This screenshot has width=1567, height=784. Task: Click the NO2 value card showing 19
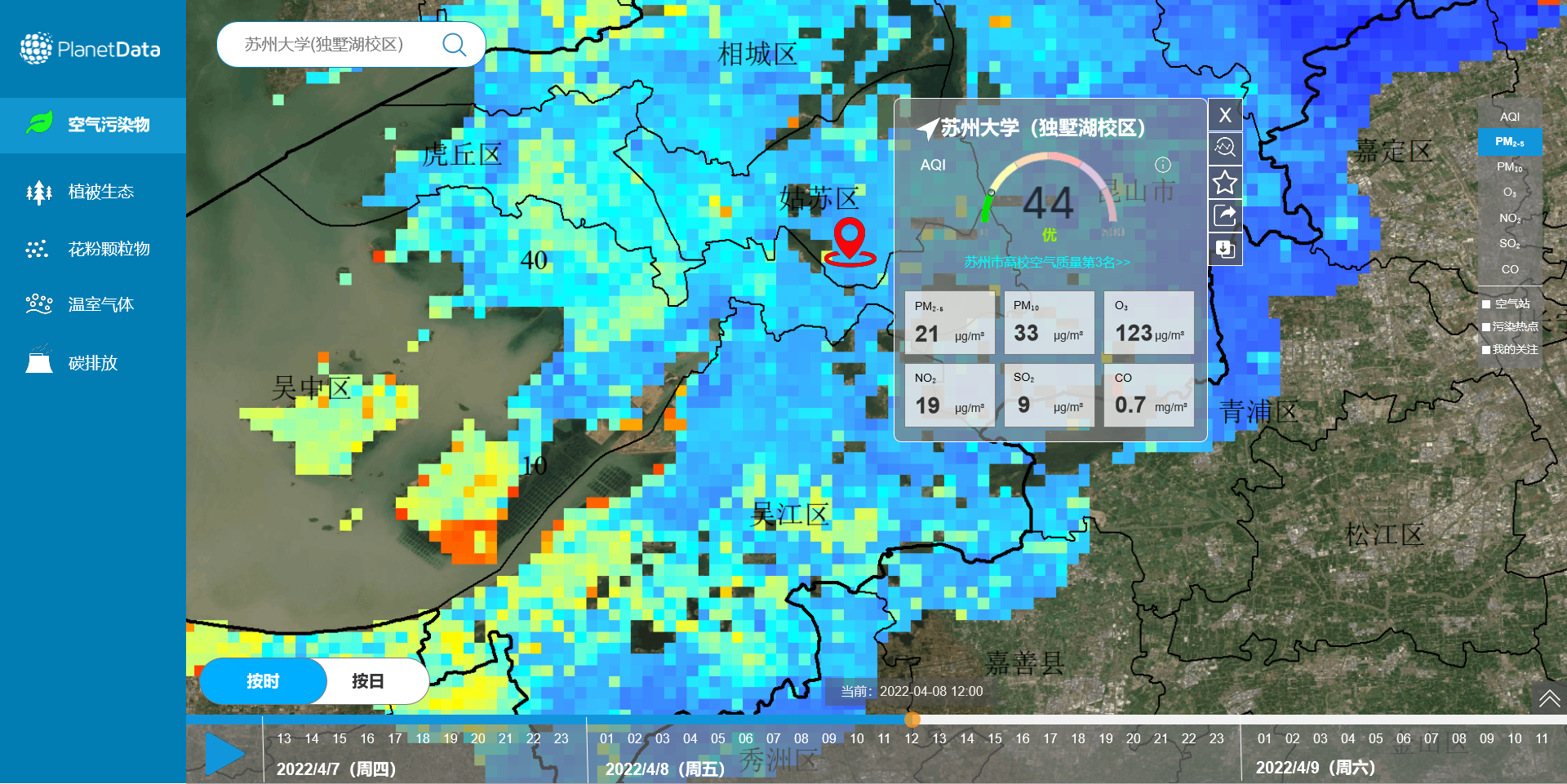[x=950, y=395]
